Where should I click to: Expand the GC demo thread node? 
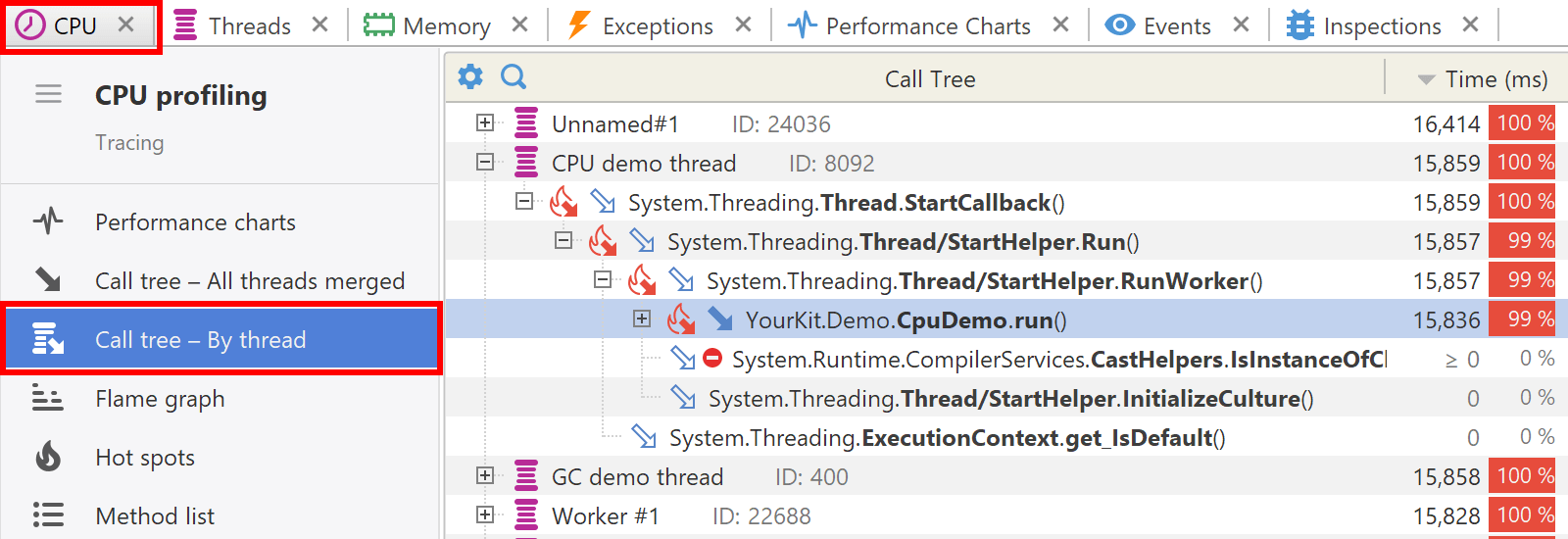pyautogui.click(x=484, y=475)
